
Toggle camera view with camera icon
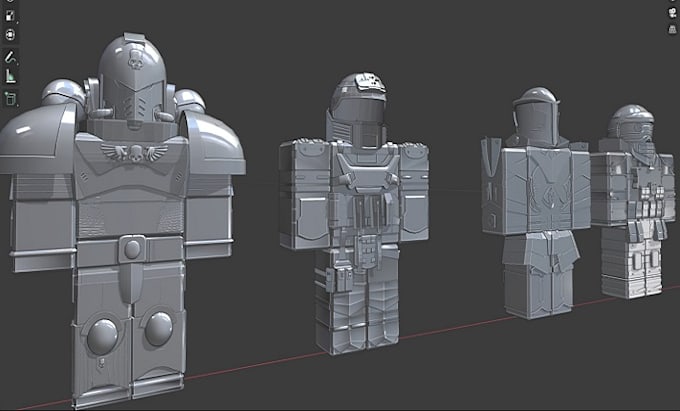click(673, 13)
